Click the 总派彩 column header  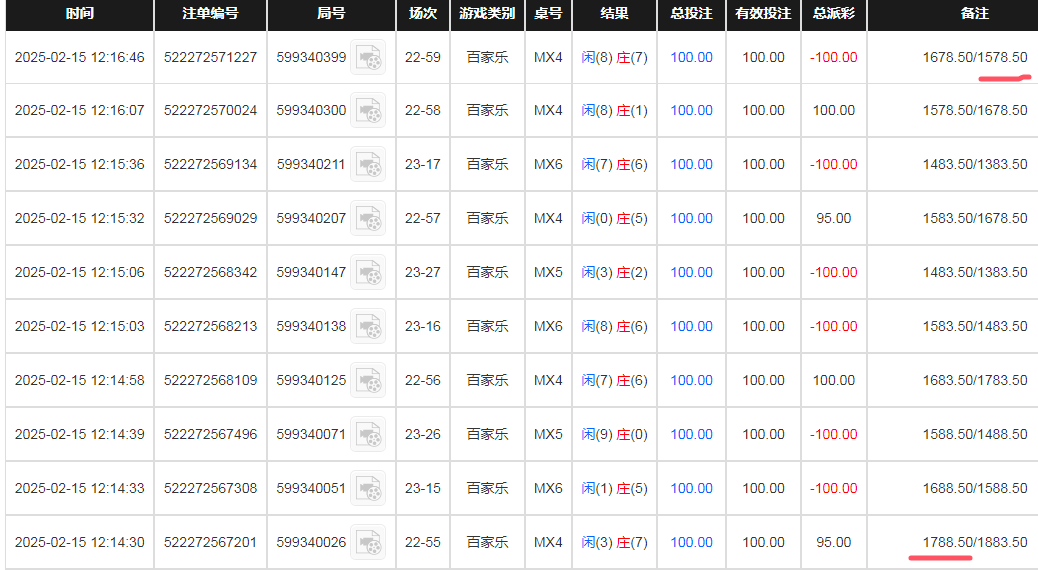click(833, 15)
